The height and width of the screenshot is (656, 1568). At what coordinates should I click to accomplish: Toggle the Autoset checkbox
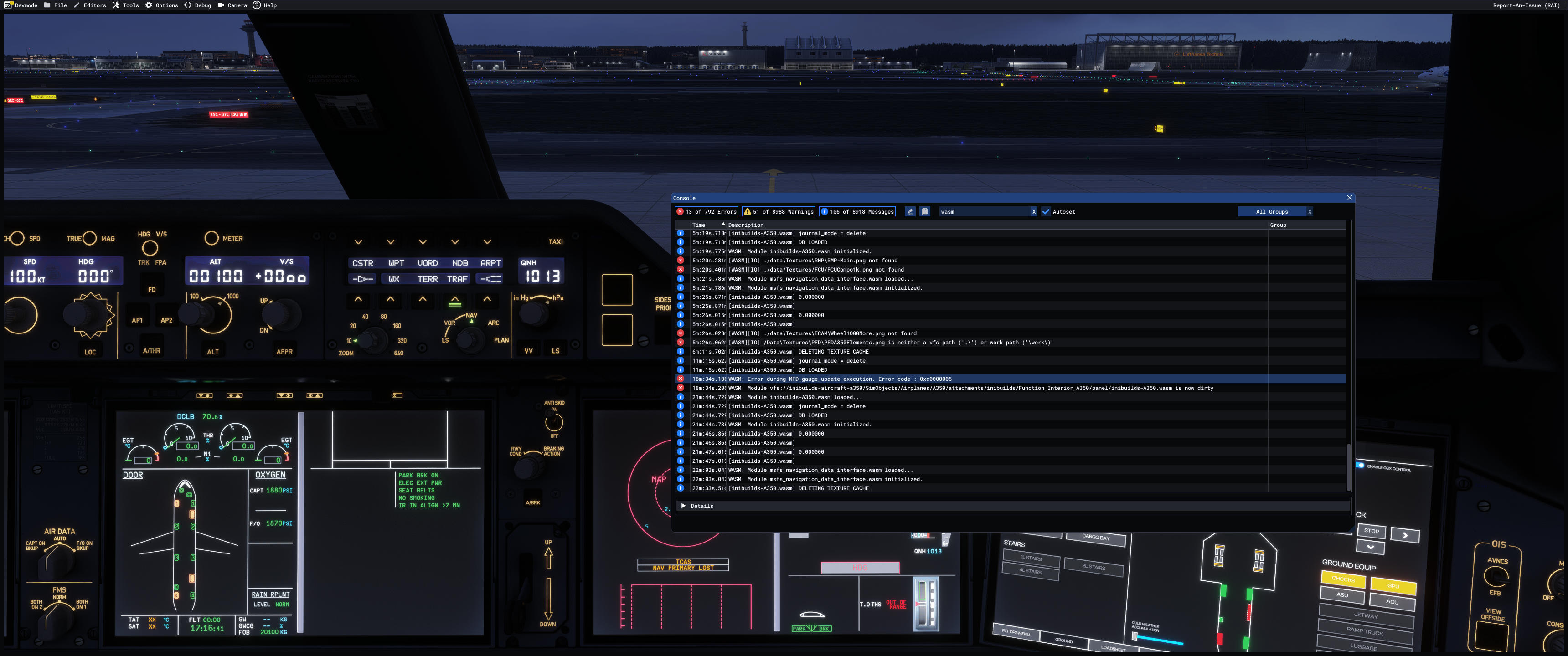(x=1046, y=212)
